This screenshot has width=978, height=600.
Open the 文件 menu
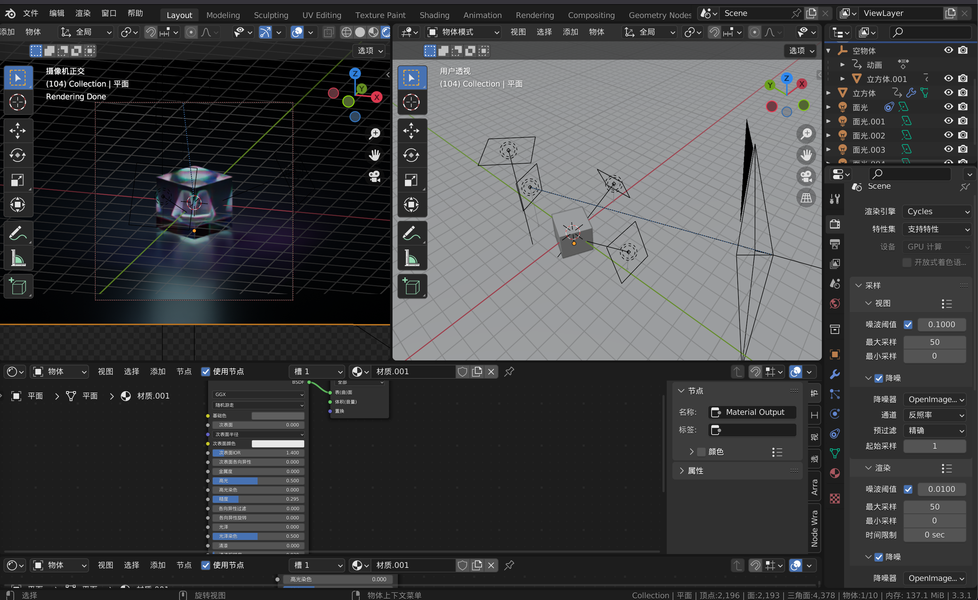click(x=31, y=13)
